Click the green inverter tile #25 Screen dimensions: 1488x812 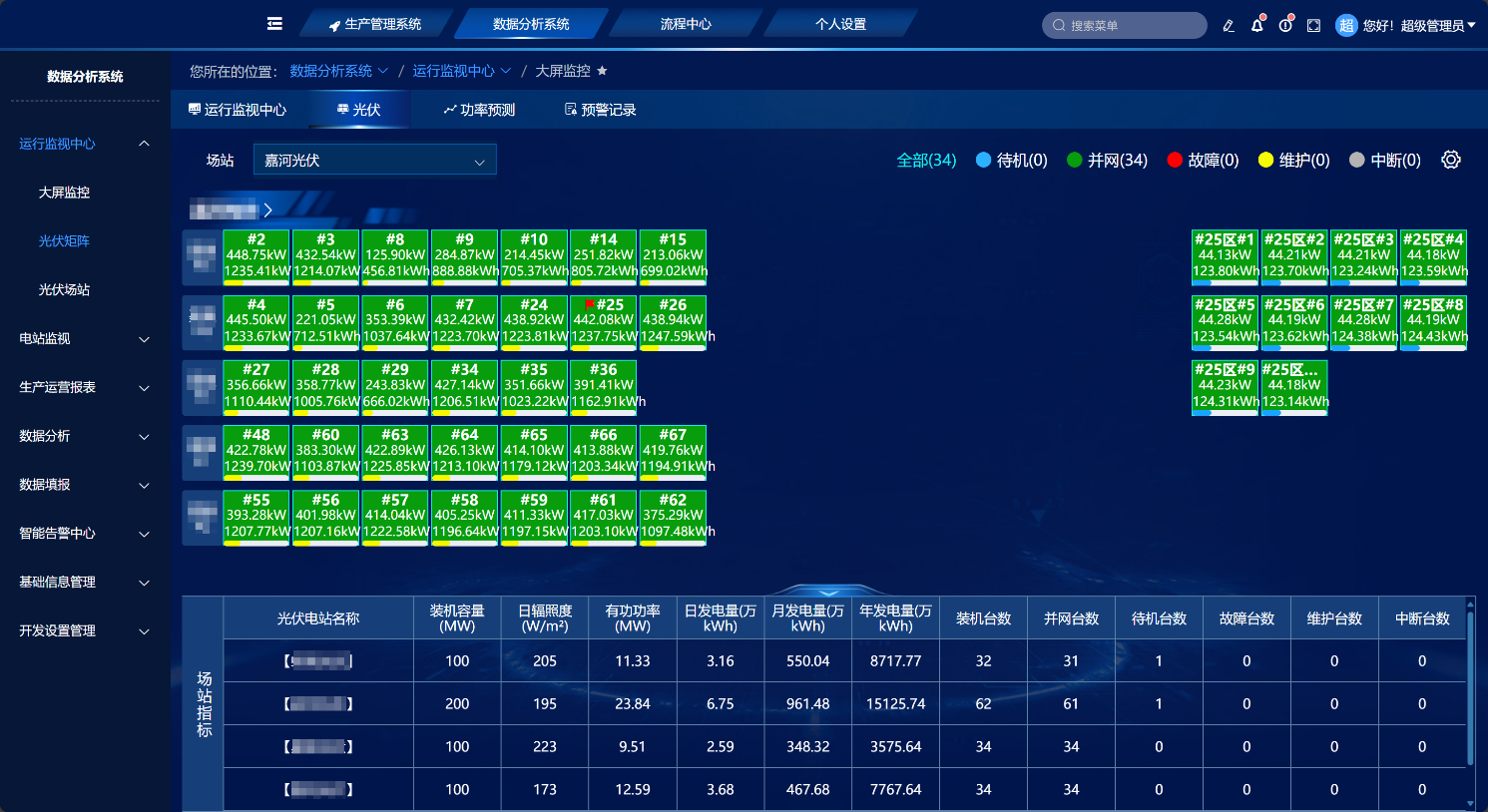tap(604, 322)
